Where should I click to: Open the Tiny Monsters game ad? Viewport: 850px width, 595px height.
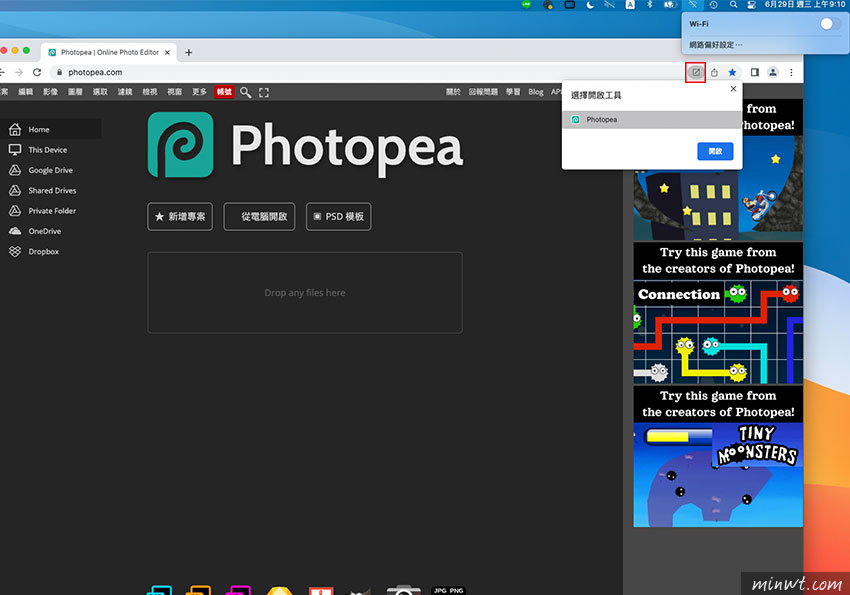[718, 456]
